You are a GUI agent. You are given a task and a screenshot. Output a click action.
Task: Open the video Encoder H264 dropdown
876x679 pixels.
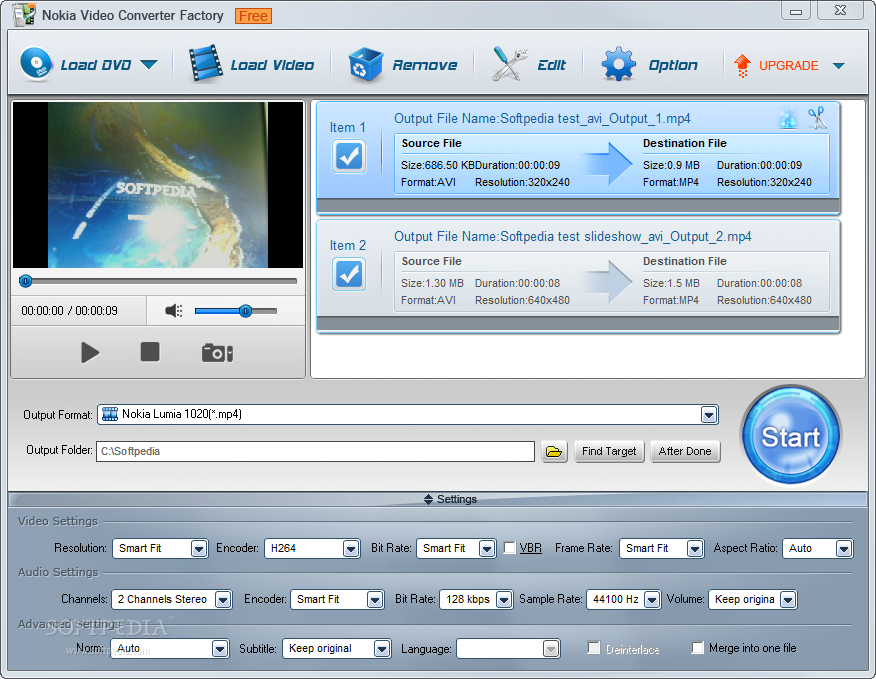[x=351, y=549]
